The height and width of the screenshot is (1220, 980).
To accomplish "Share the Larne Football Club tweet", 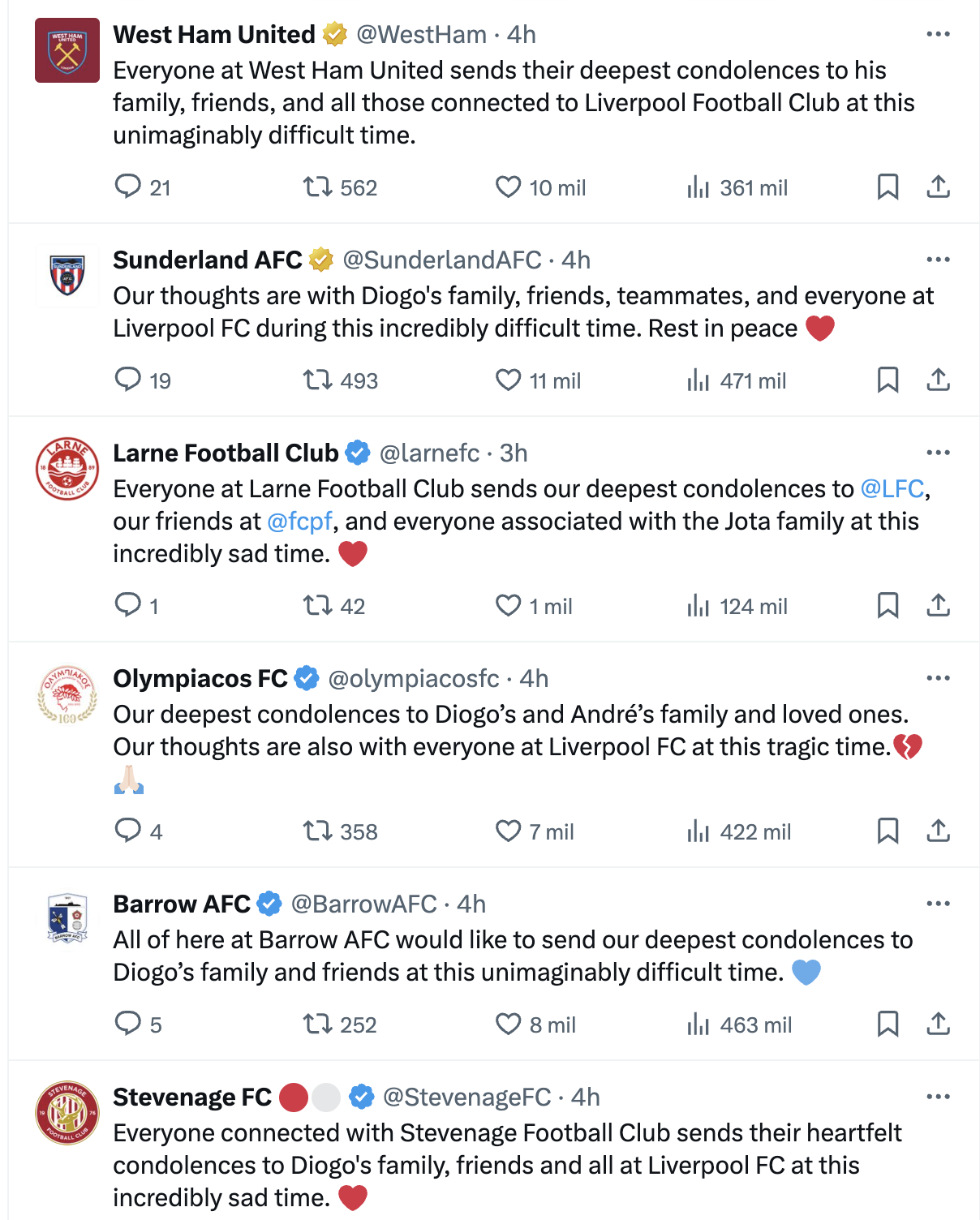I will [938, 606].
